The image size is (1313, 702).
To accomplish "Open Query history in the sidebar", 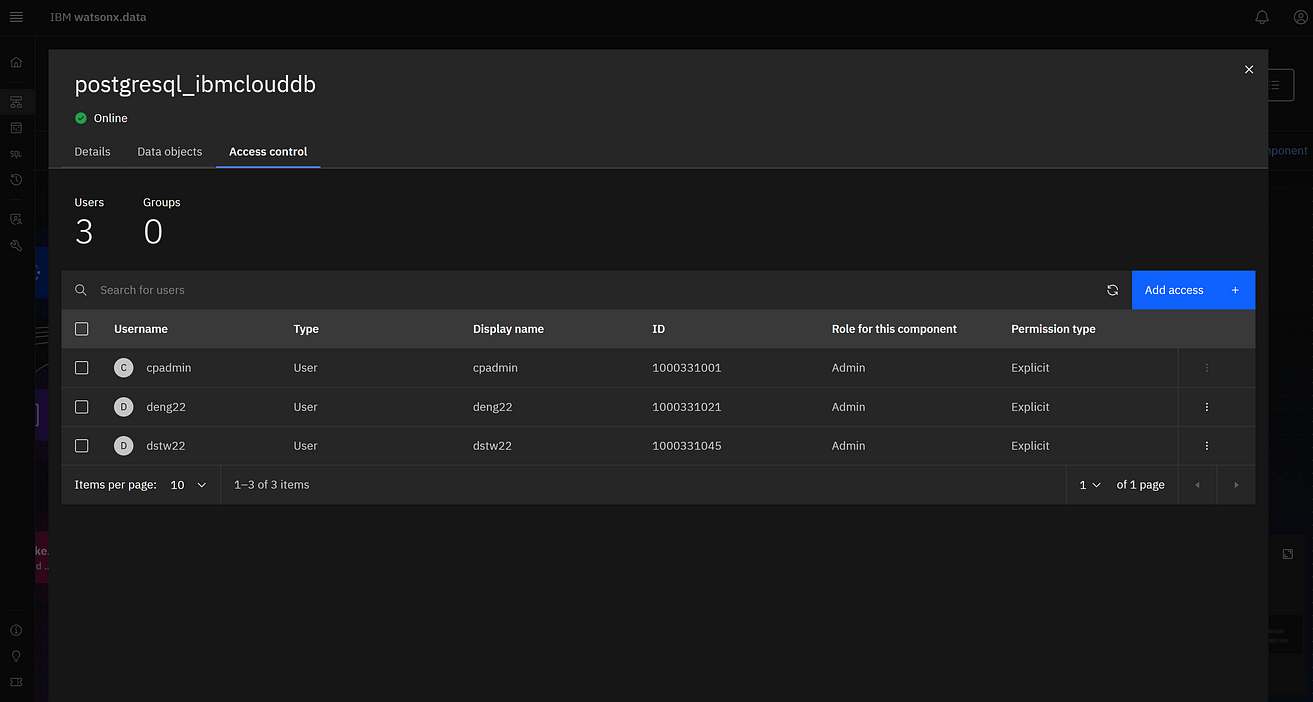I will click(x=16, y=180).
